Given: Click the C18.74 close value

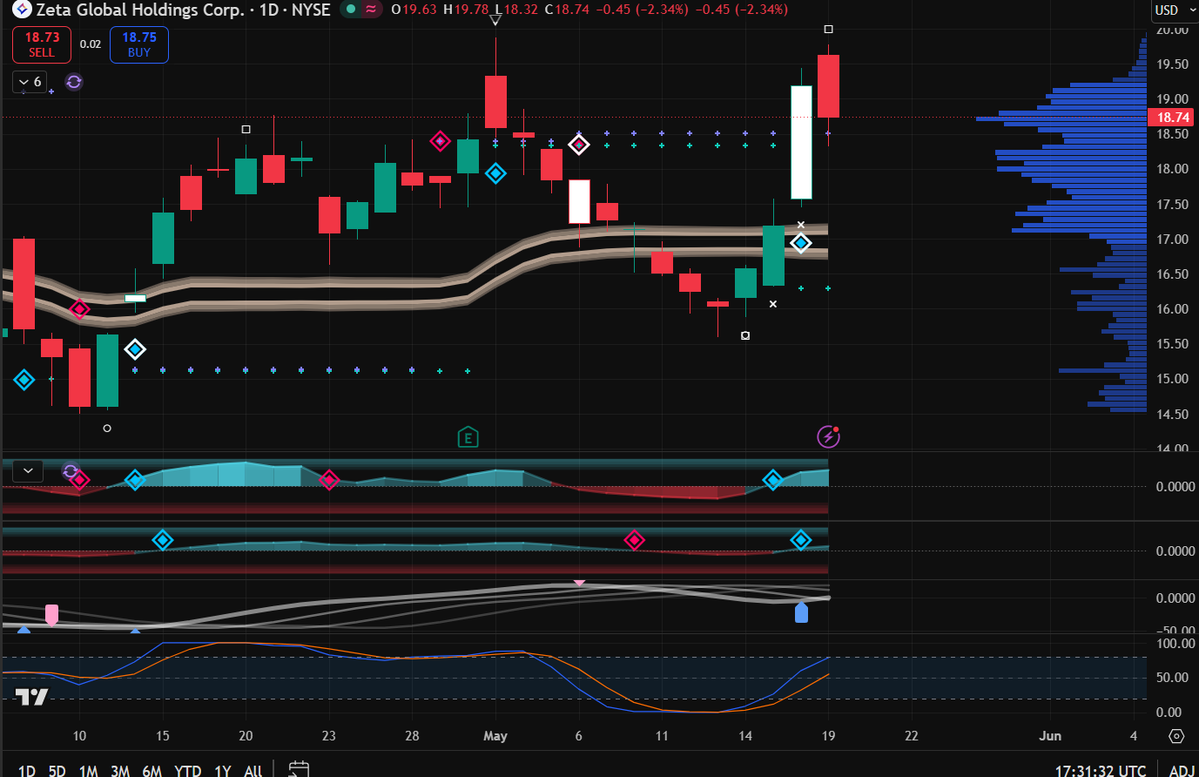Looking at the screenshot, I should pyautogui.click(x=567, y=9).
